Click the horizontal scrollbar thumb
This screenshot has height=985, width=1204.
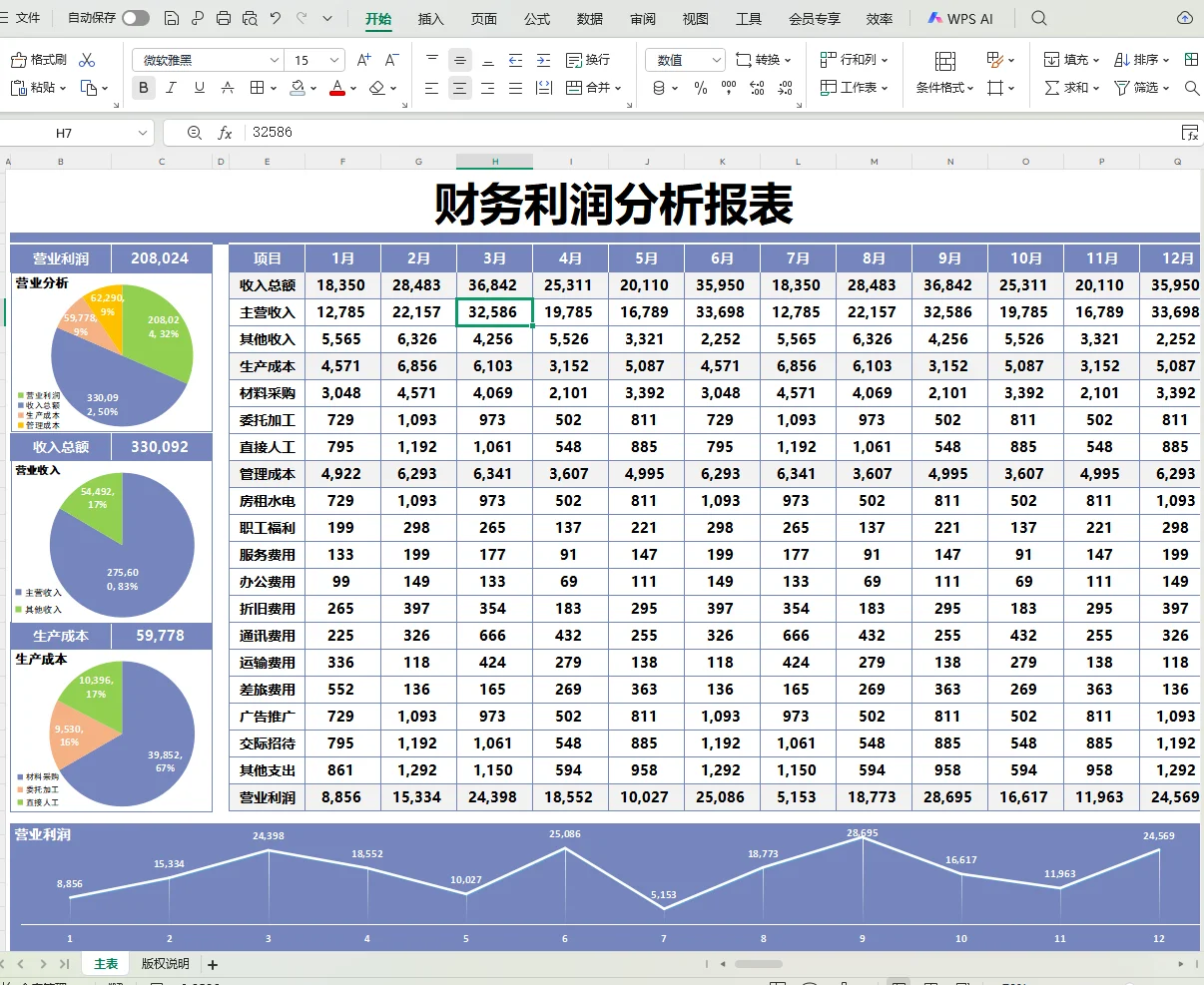(759, 964)
